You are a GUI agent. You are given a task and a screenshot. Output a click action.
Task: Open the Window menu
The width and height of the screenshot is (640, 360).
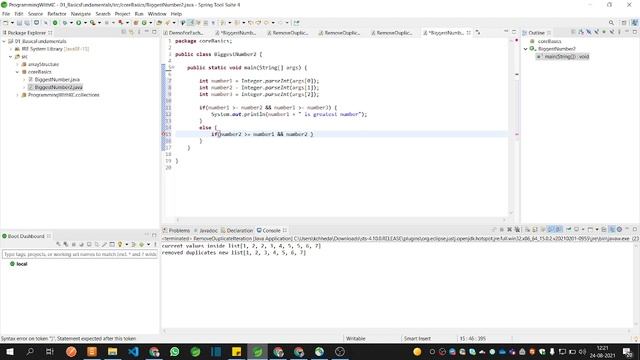(x=157, y=13)
